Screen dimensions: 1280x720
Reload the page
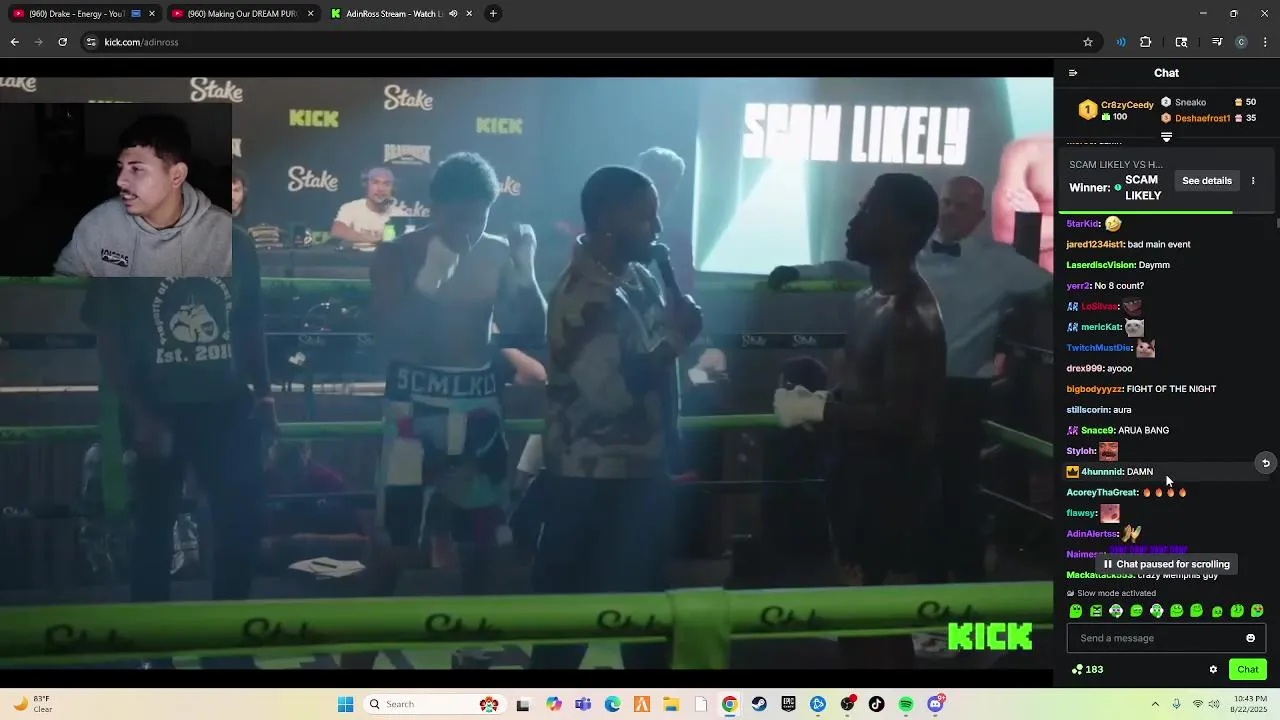click(62, 42)
